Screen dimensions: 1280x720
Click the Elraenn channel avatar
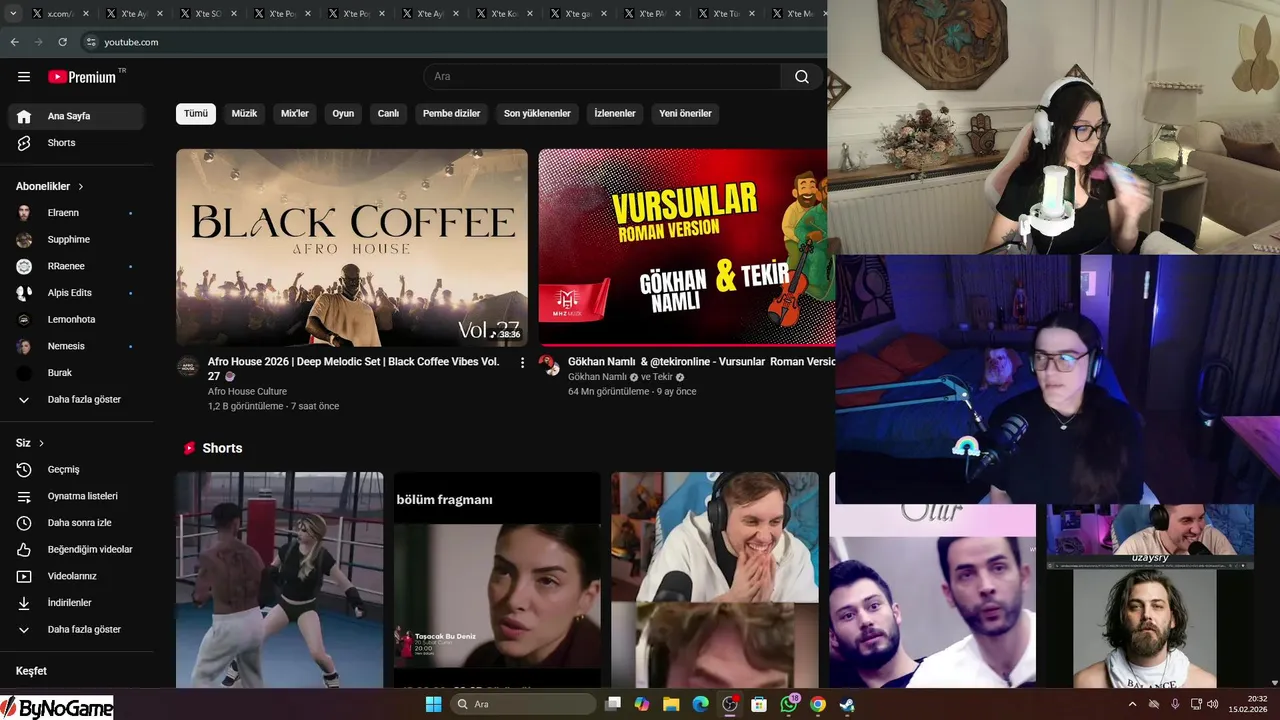(x=24, y=213)
